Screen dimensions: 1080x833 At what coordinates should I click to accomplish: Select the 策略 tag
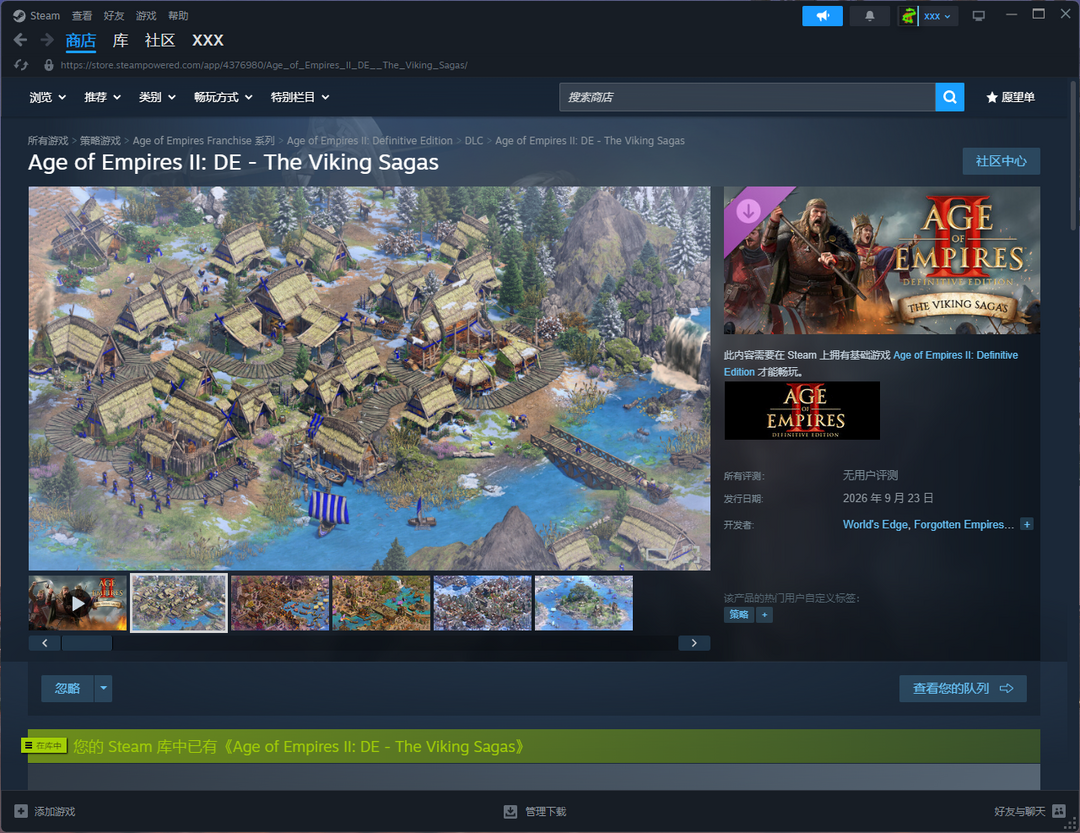[x=739, y=615]
